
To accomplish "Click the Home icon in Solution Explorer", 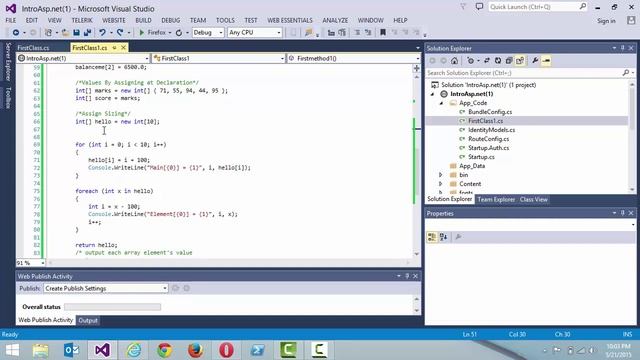I will click(x=454, y=61).
